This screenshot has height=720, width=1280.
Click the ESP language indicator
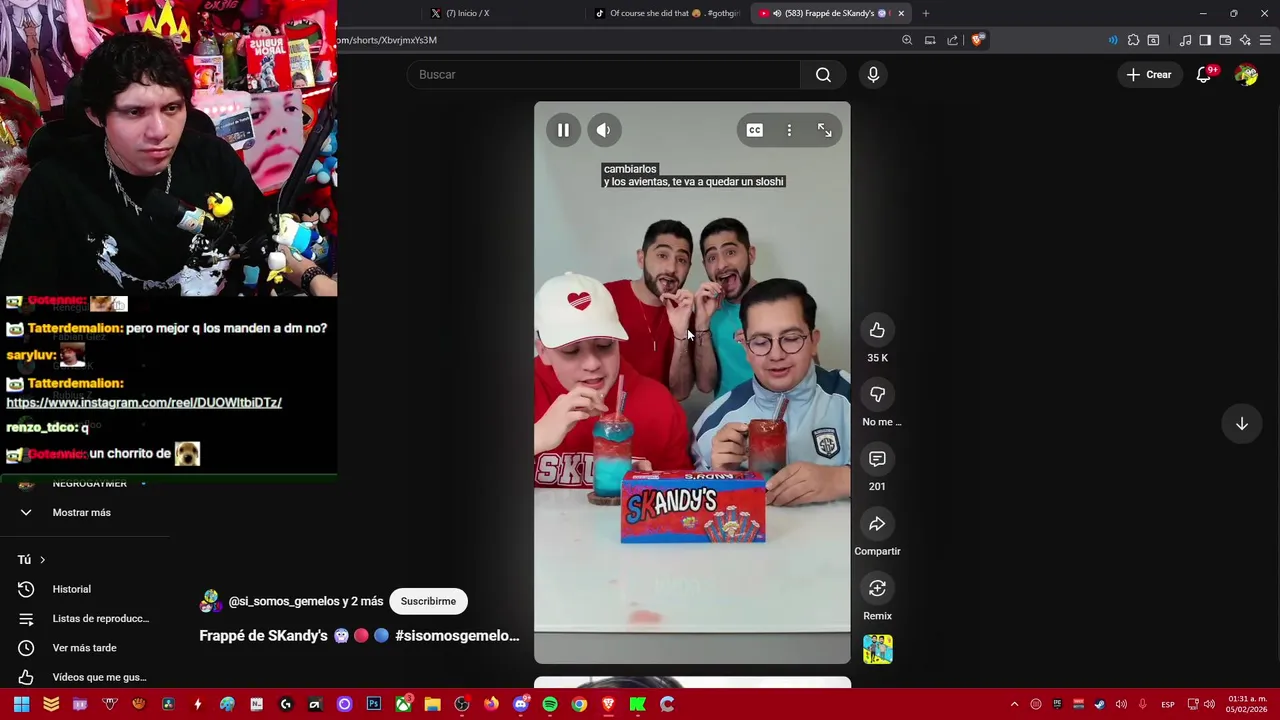1167,704
